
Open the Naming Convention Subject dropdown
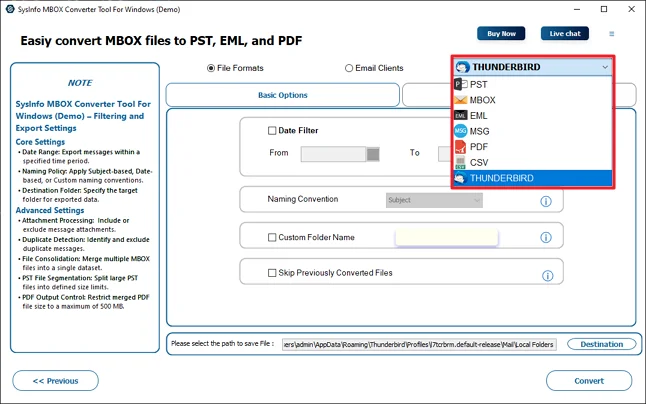click(x=434, y=200)
